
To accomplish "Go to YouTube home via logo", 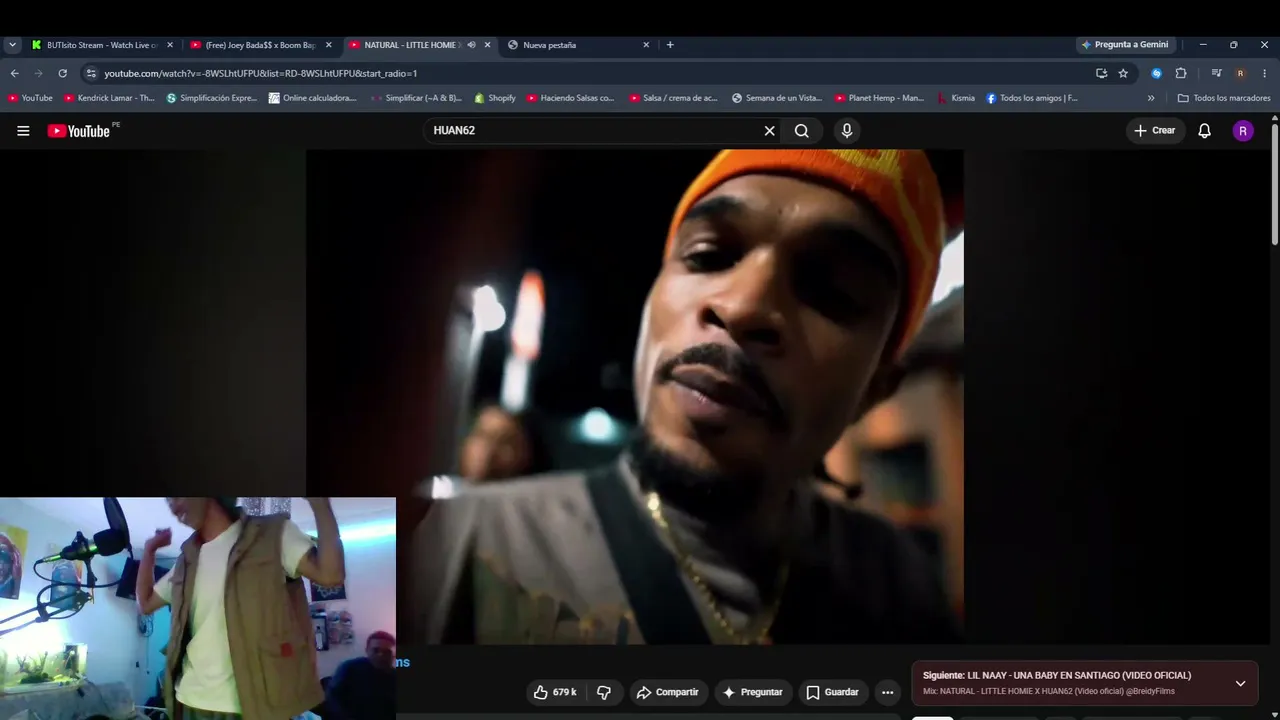I will (79, 131).
